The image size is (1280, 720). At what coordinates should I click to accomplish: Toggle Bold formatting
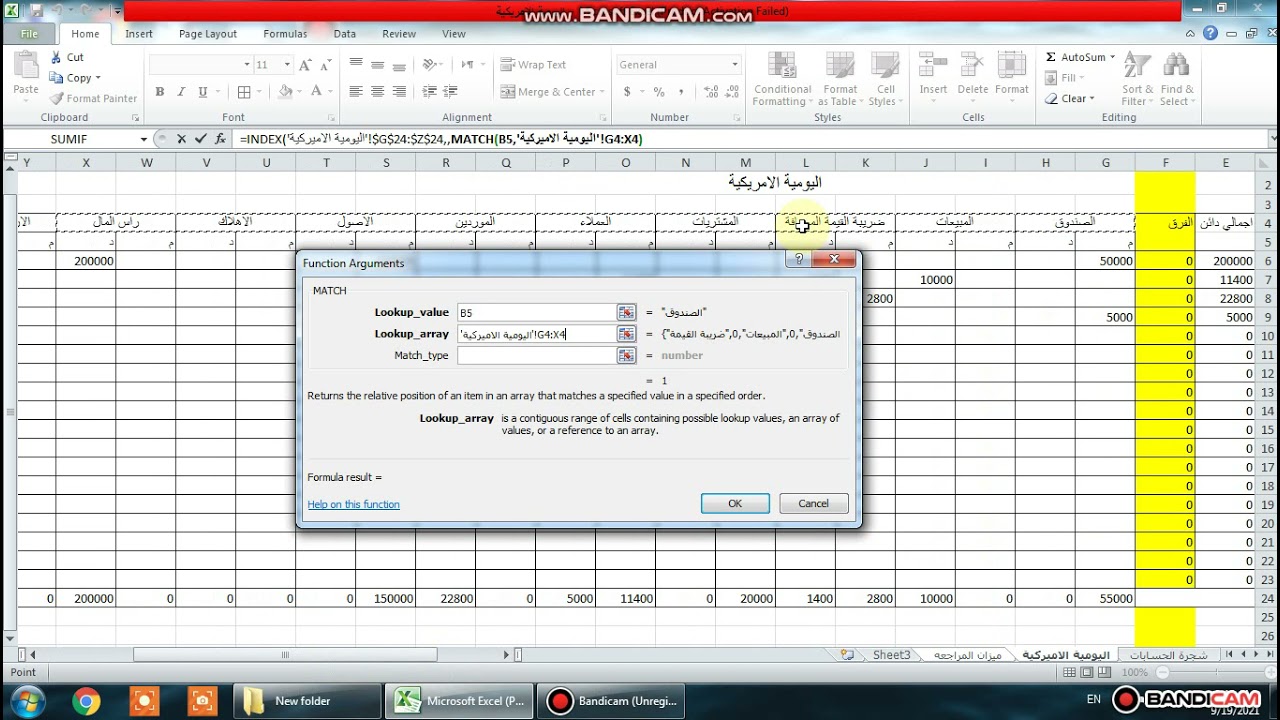159,91
